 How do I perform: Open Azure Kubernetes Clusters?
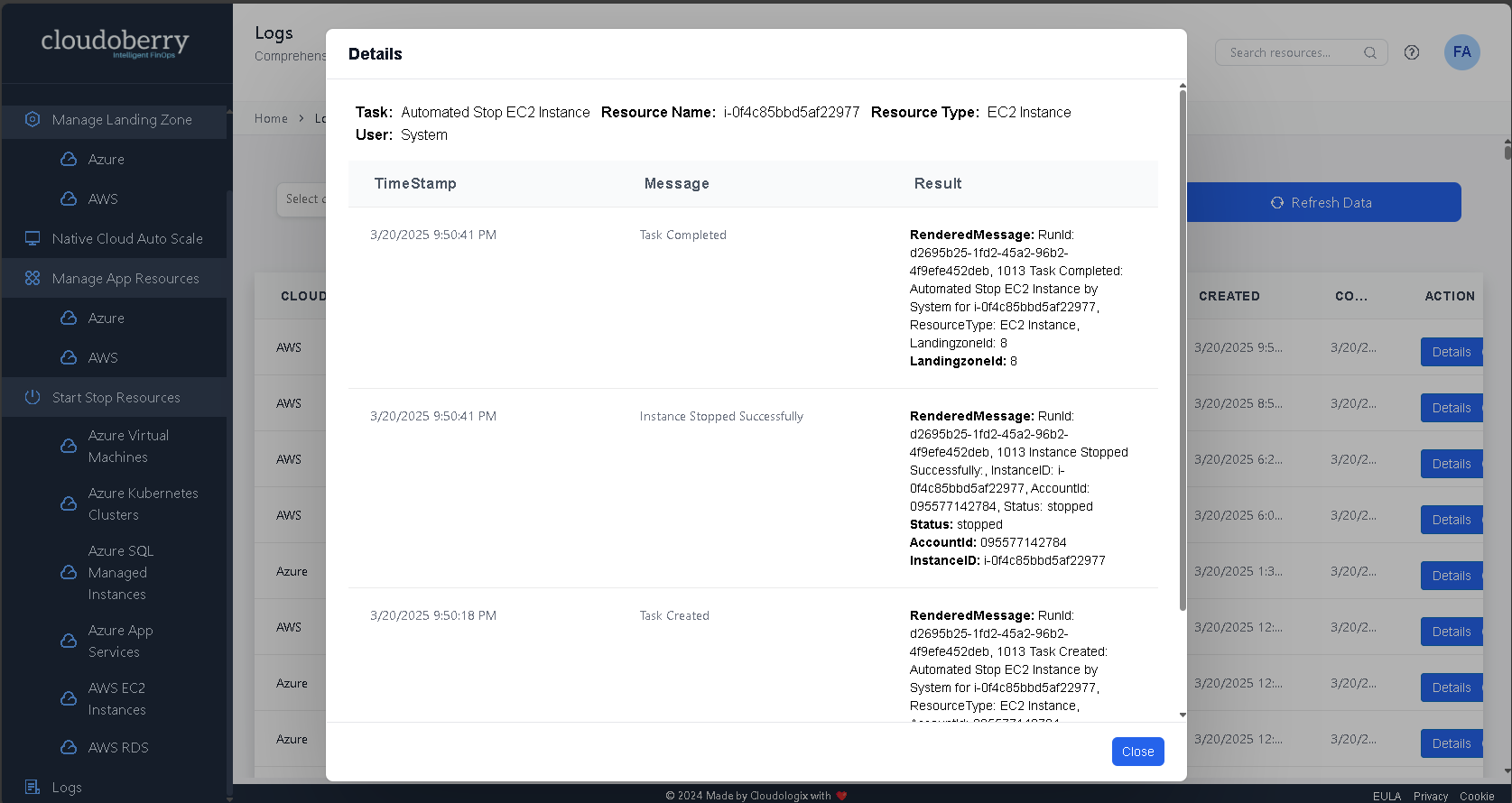coord(143,504)
